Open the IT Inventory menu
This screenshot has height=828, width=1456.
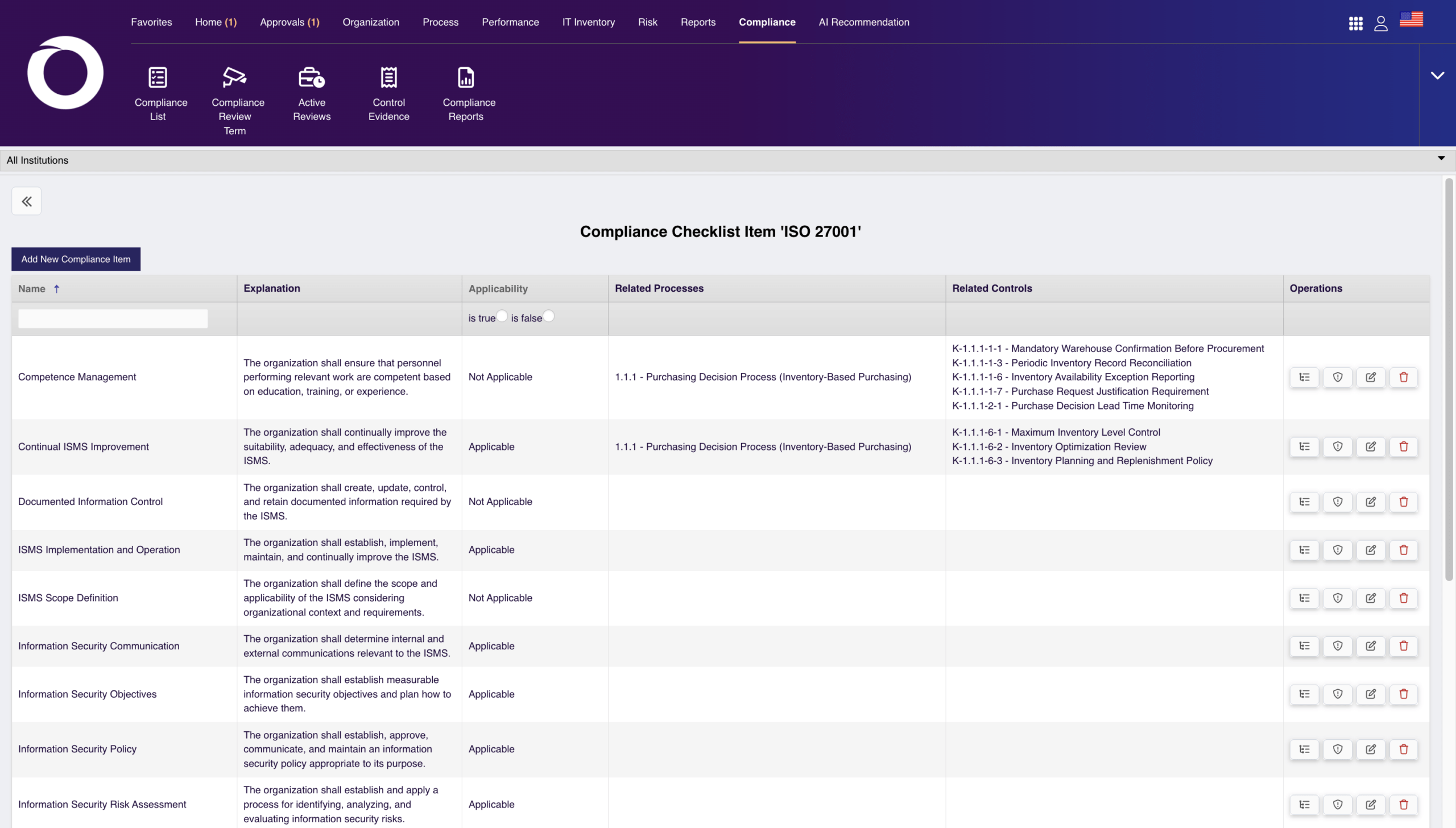tap(589, 22)
